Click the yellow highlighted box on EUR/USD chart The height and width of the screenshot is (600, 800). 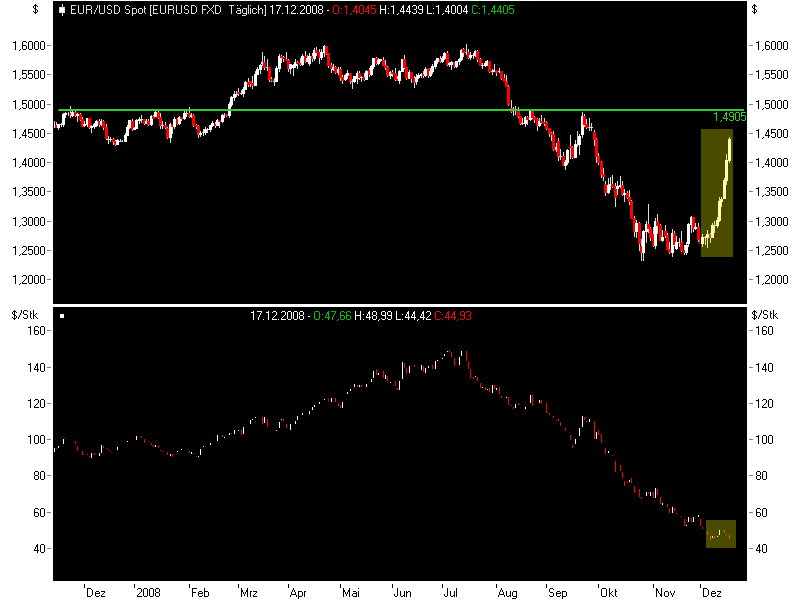point(717,193)
